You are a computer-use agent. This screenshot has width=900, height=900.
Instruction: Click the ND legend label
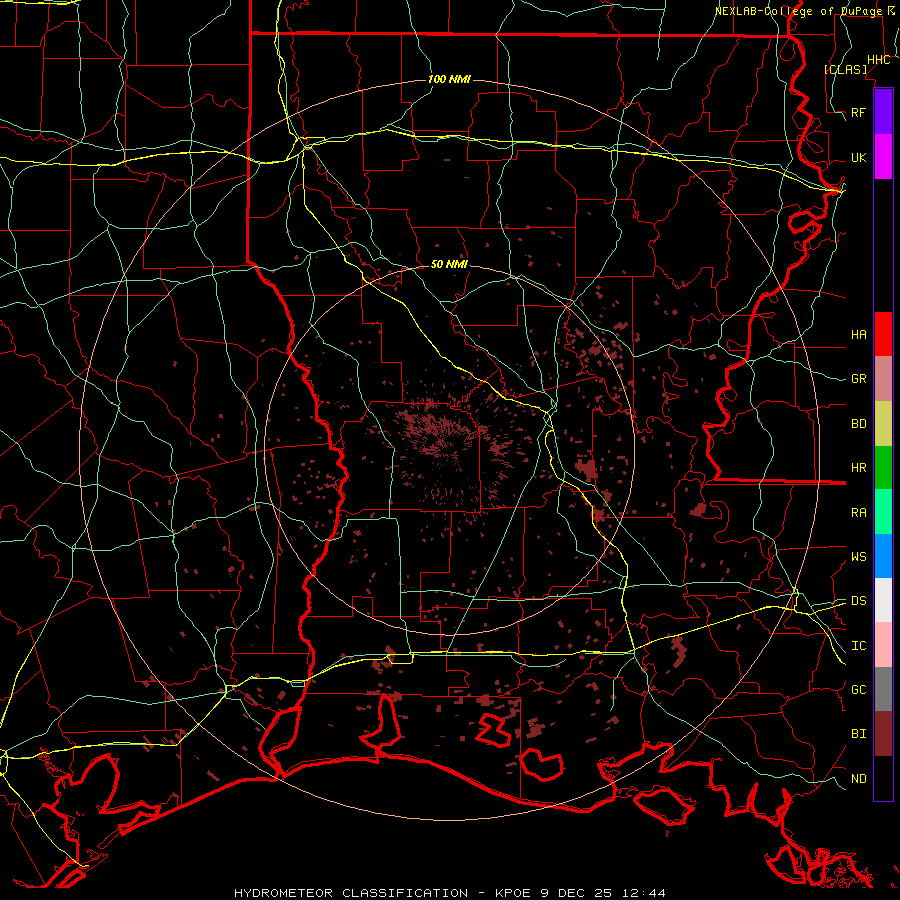(859, 779)
